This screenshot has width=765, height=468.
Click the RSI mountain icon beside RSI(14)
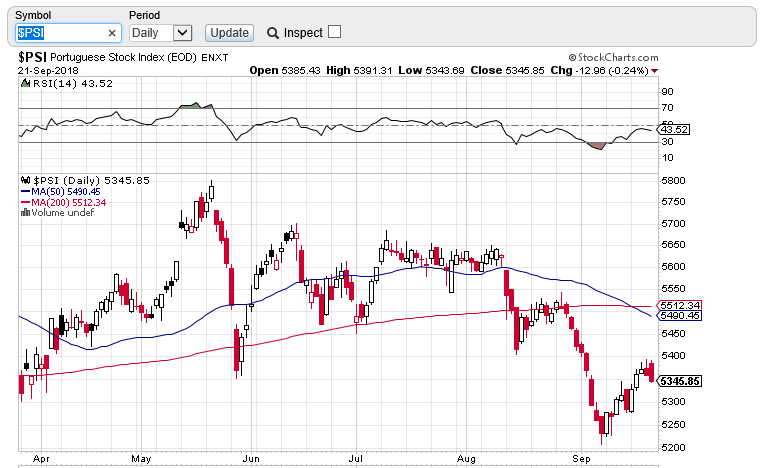pyautogui.click(x=26, y=83)
